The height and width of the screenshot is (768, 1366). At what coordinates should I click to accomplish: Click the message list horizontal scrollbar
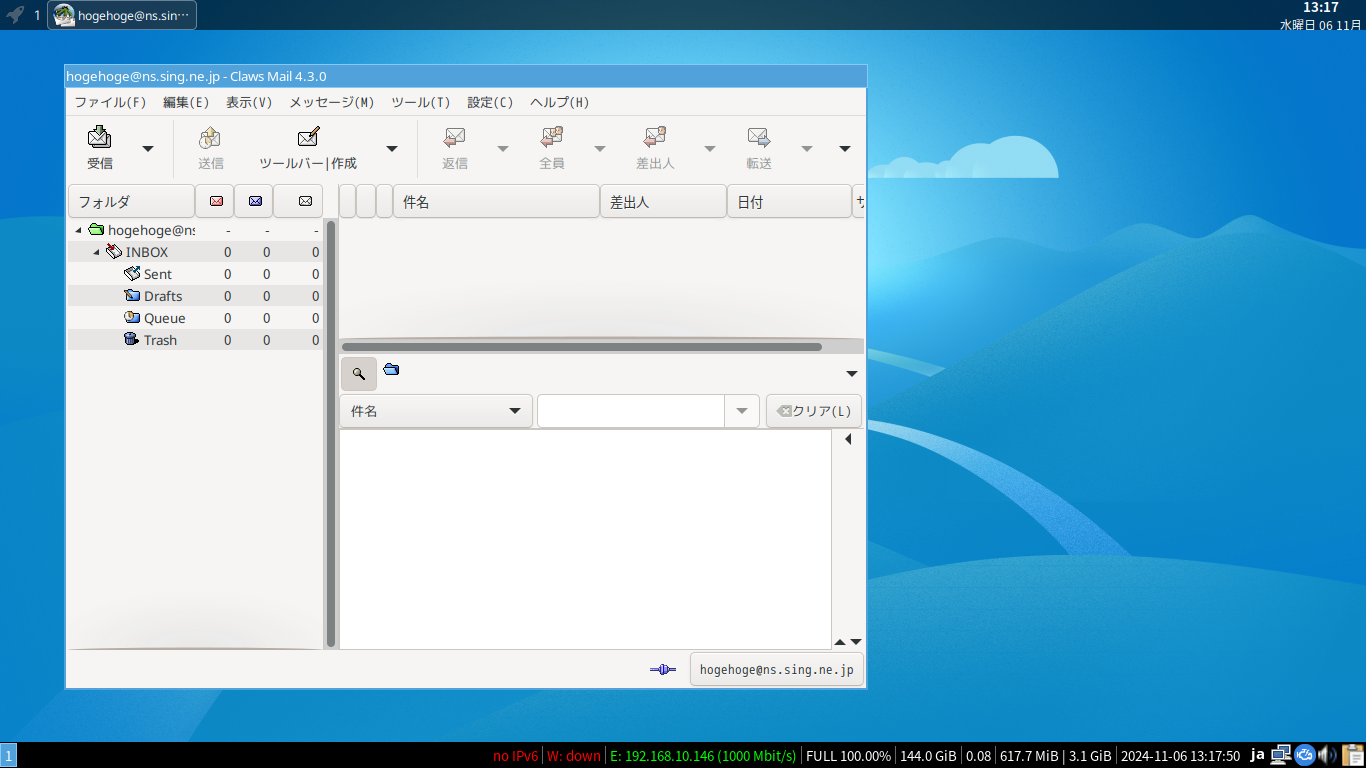coord(581,347)
